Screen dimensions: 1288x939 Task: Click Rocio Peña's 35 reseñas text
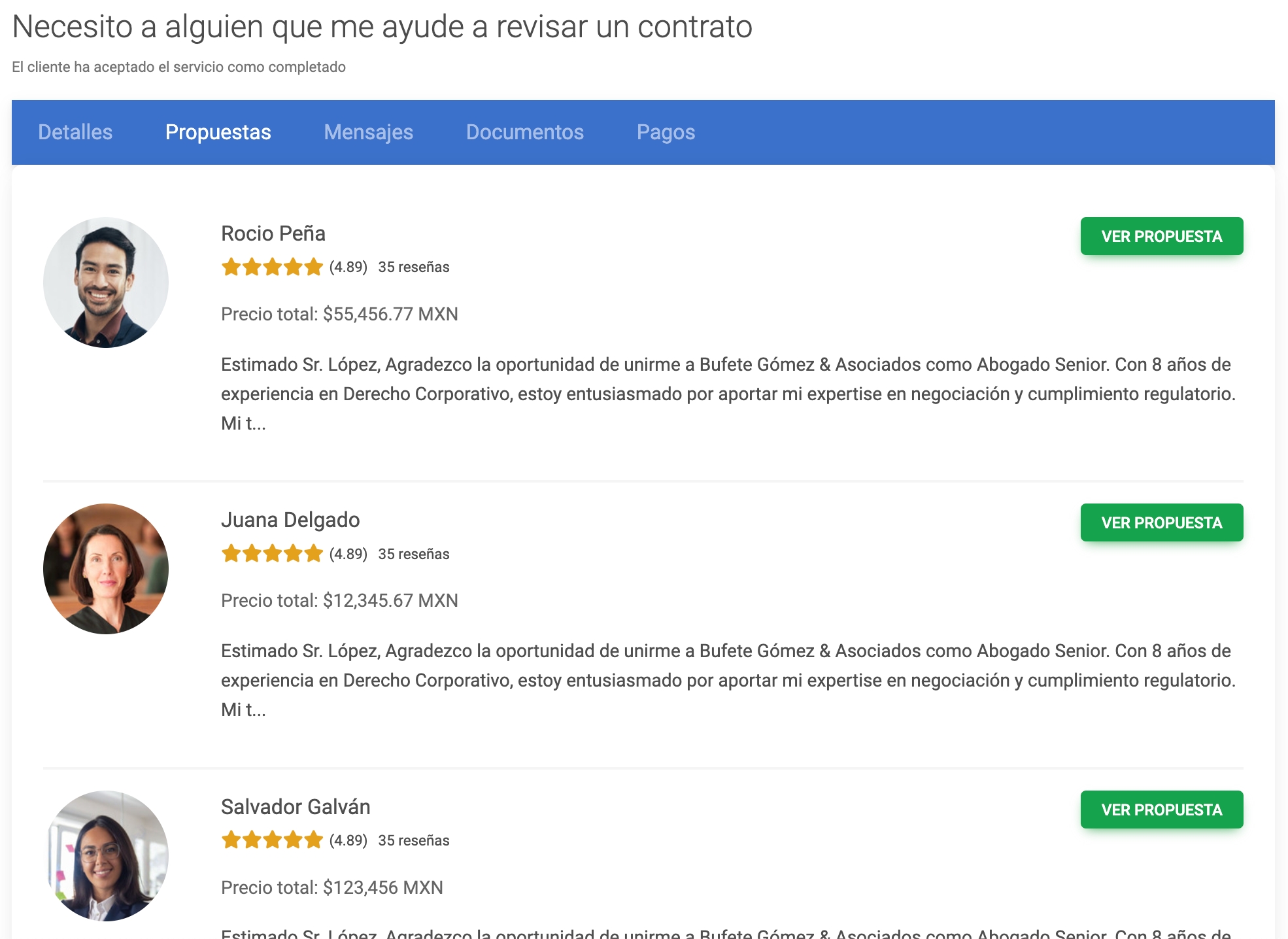pos(413,267)
